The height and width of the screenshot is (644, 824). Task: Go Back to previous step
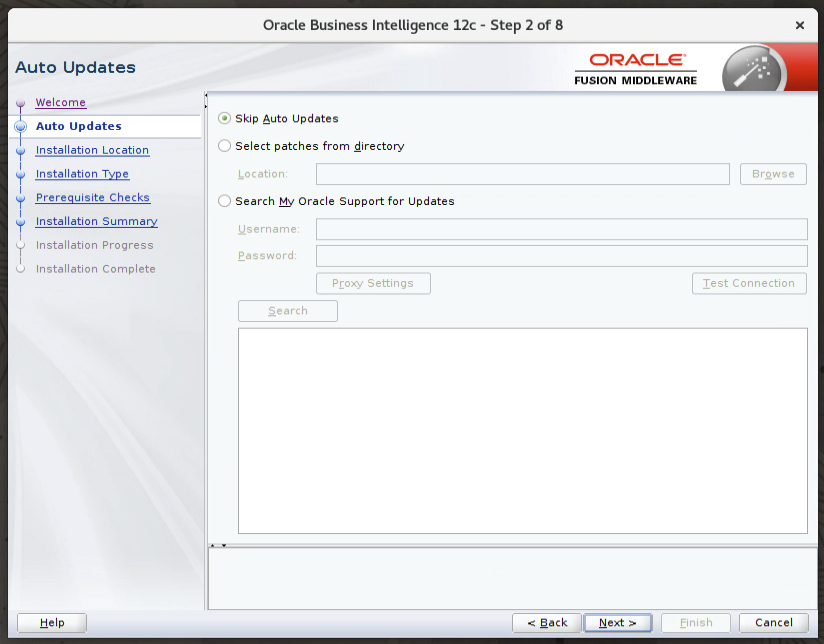pos(547,623)
